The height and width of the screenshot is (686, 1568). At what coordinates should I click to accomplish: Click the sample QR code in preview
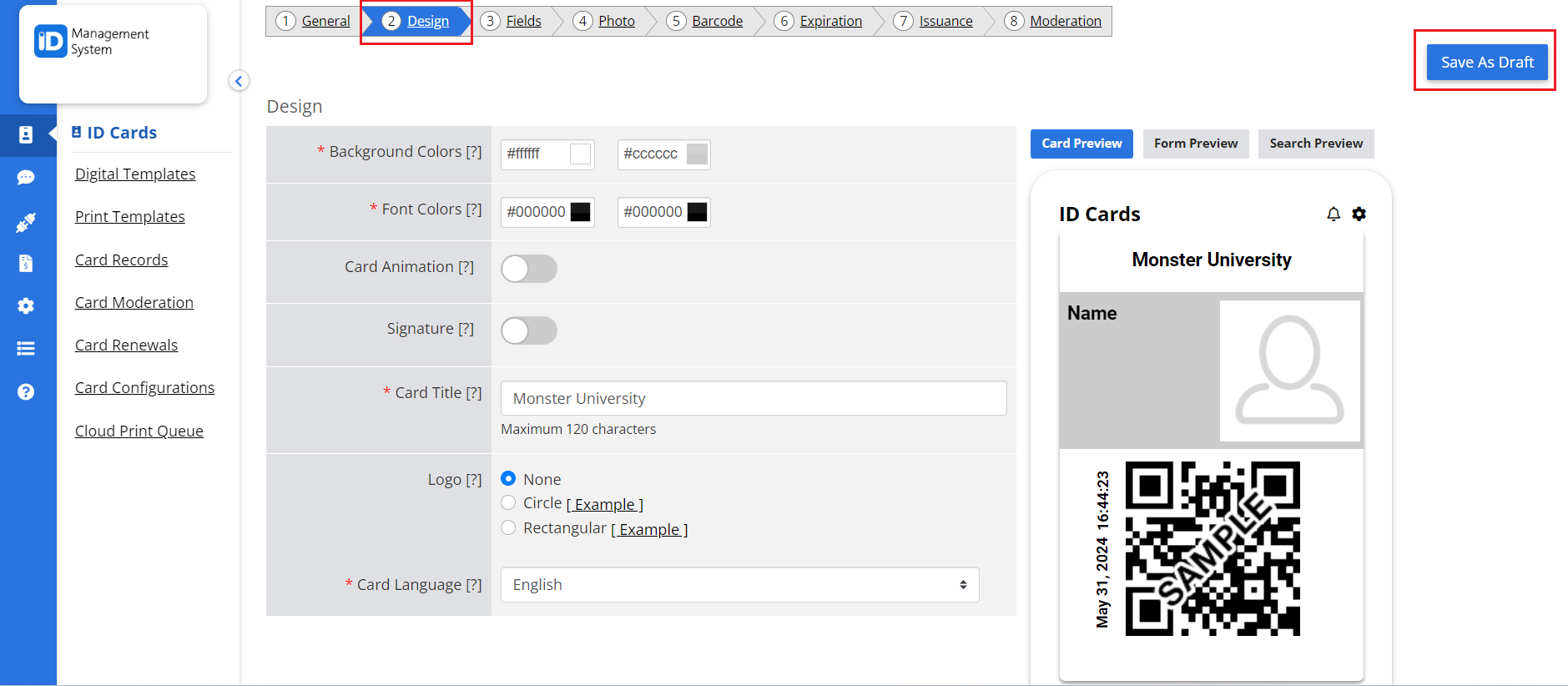(x=1213, y=548)
